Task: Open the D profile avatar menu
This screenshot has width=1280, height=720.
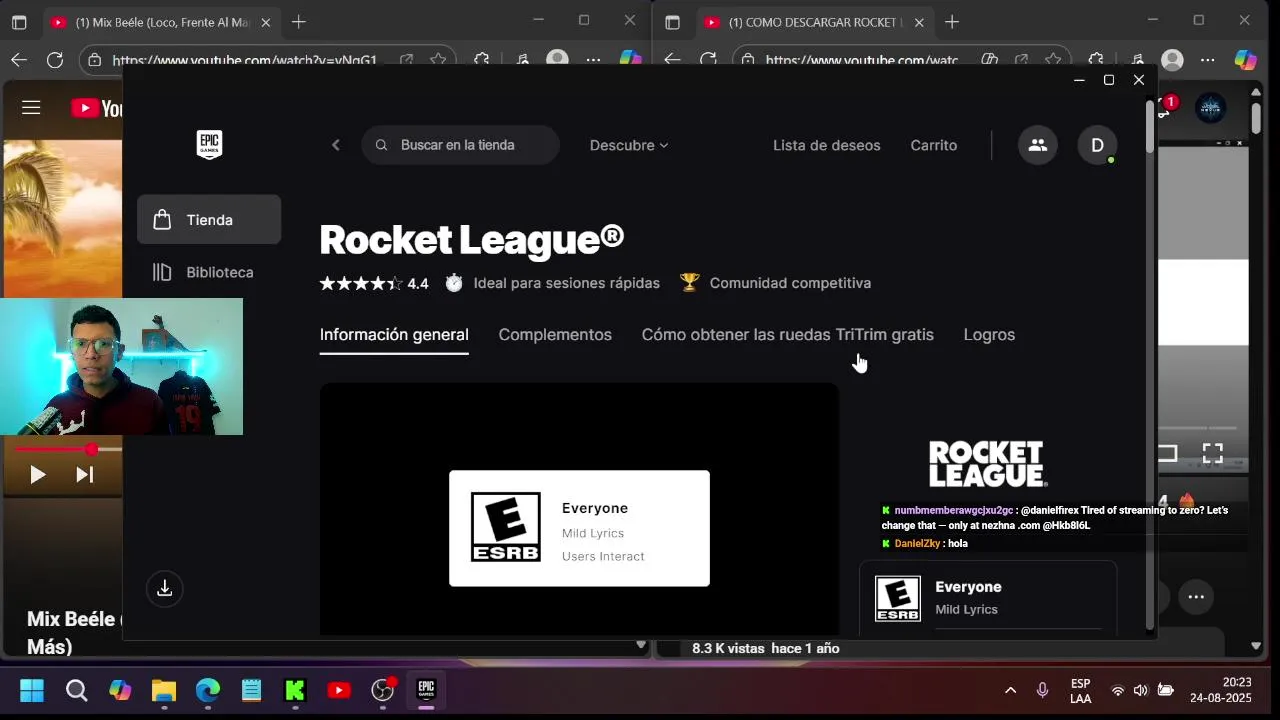Action: click(x=1097, y=145)
